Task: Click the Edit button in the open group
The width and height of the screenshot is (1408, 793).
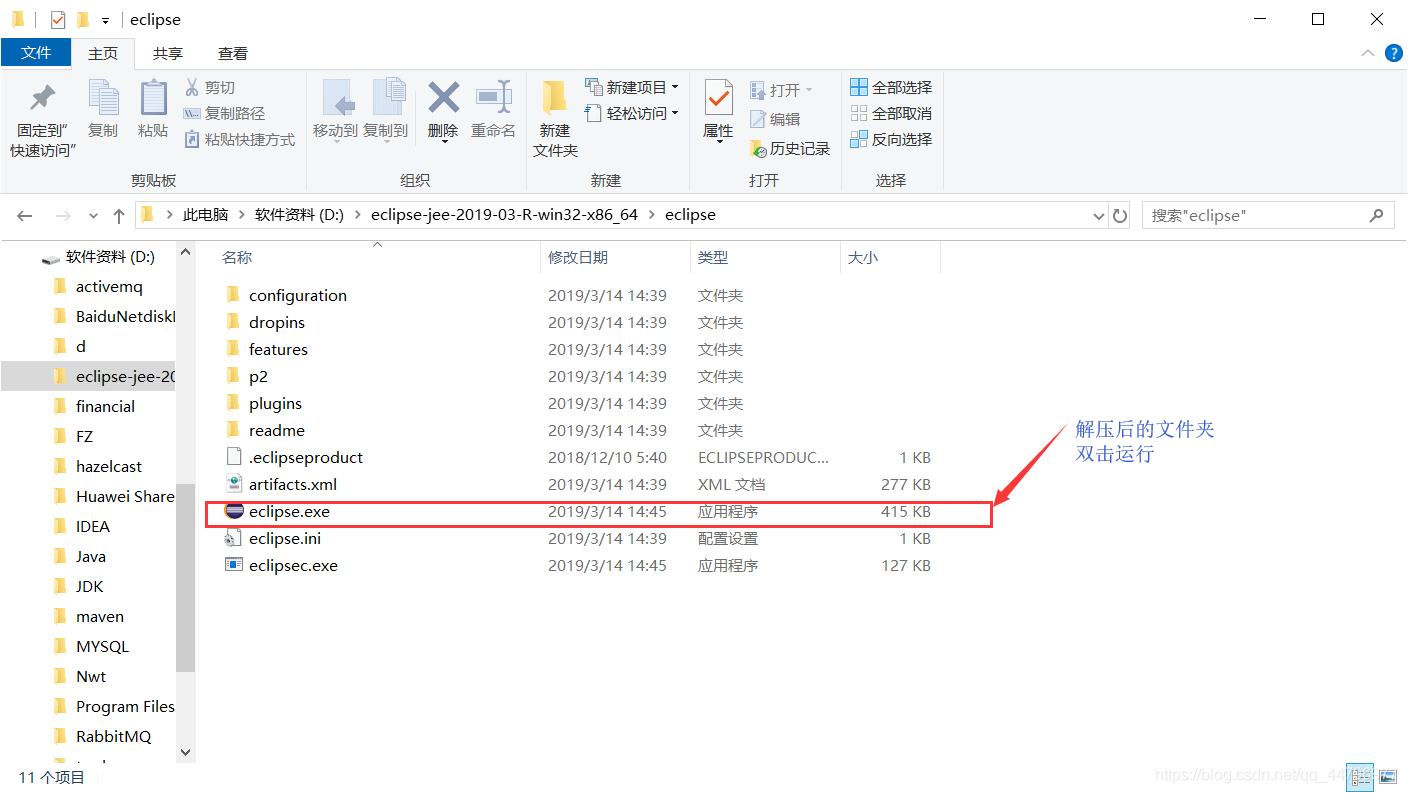Action: pos(774,119)
